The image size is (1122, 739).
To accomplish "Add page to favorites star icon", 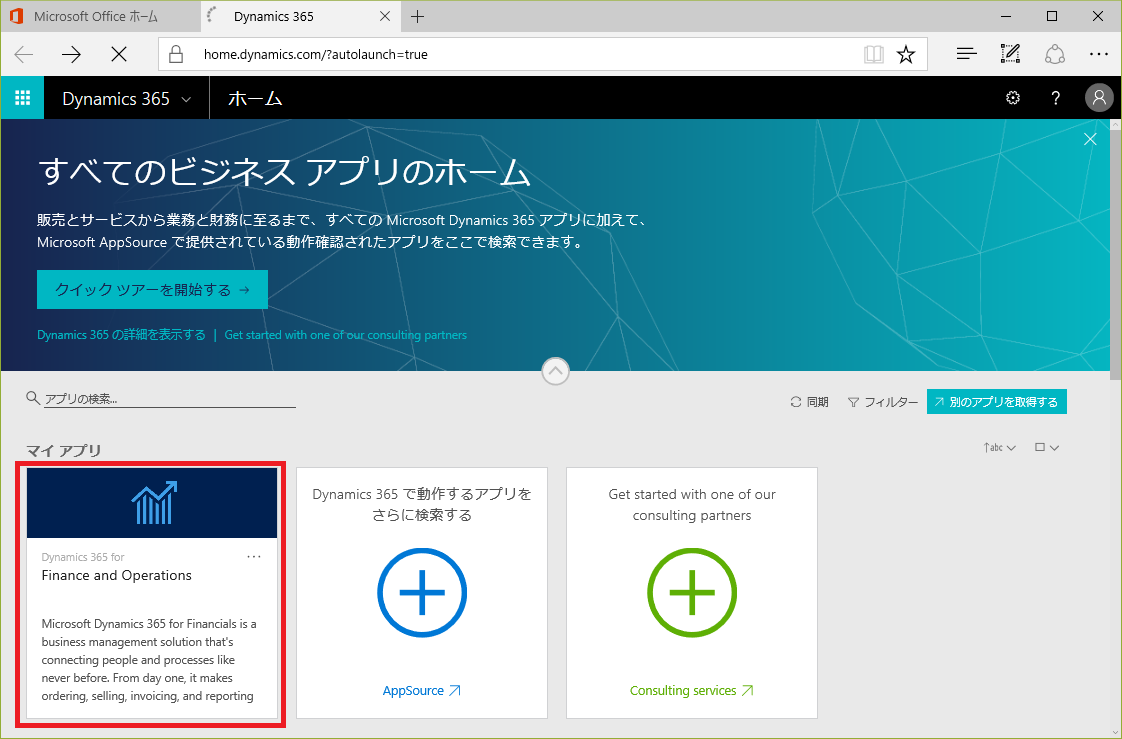I will click(x=906, y=54).
